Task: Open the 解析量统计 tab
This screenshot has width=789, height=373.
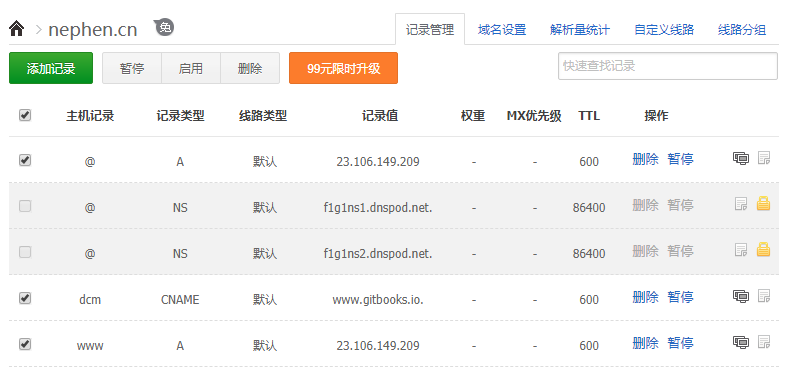Action: (580, 30)
